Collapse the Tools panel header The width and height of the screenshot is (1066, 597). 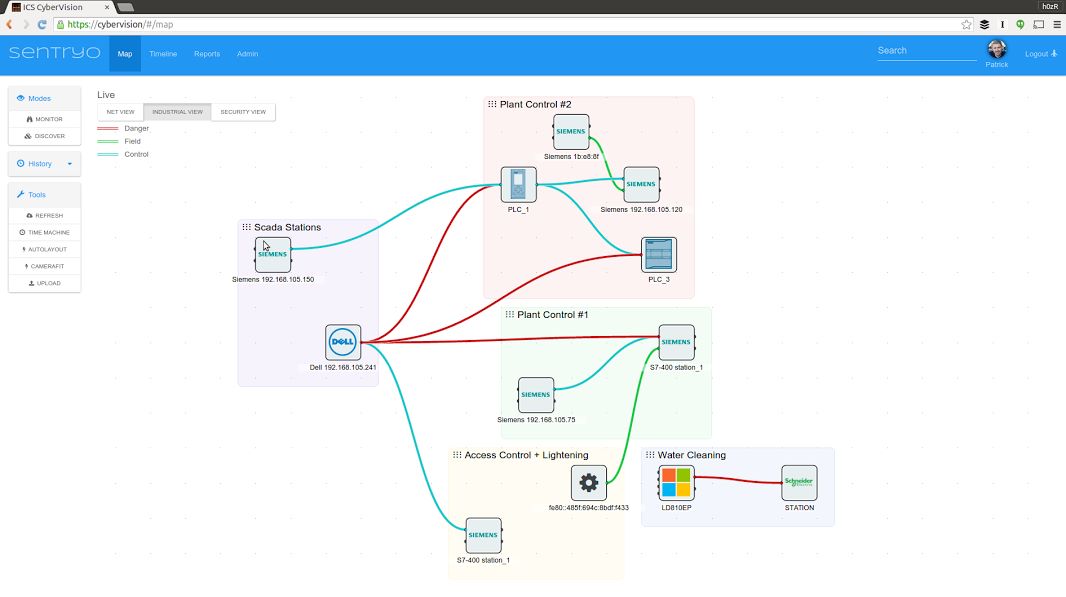pyautogui.click(x=44, y=195)
